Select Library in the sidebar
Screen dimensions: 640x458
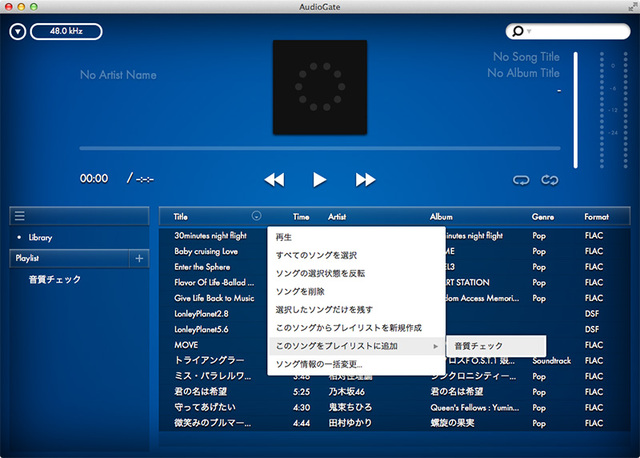tap(40, 238)
